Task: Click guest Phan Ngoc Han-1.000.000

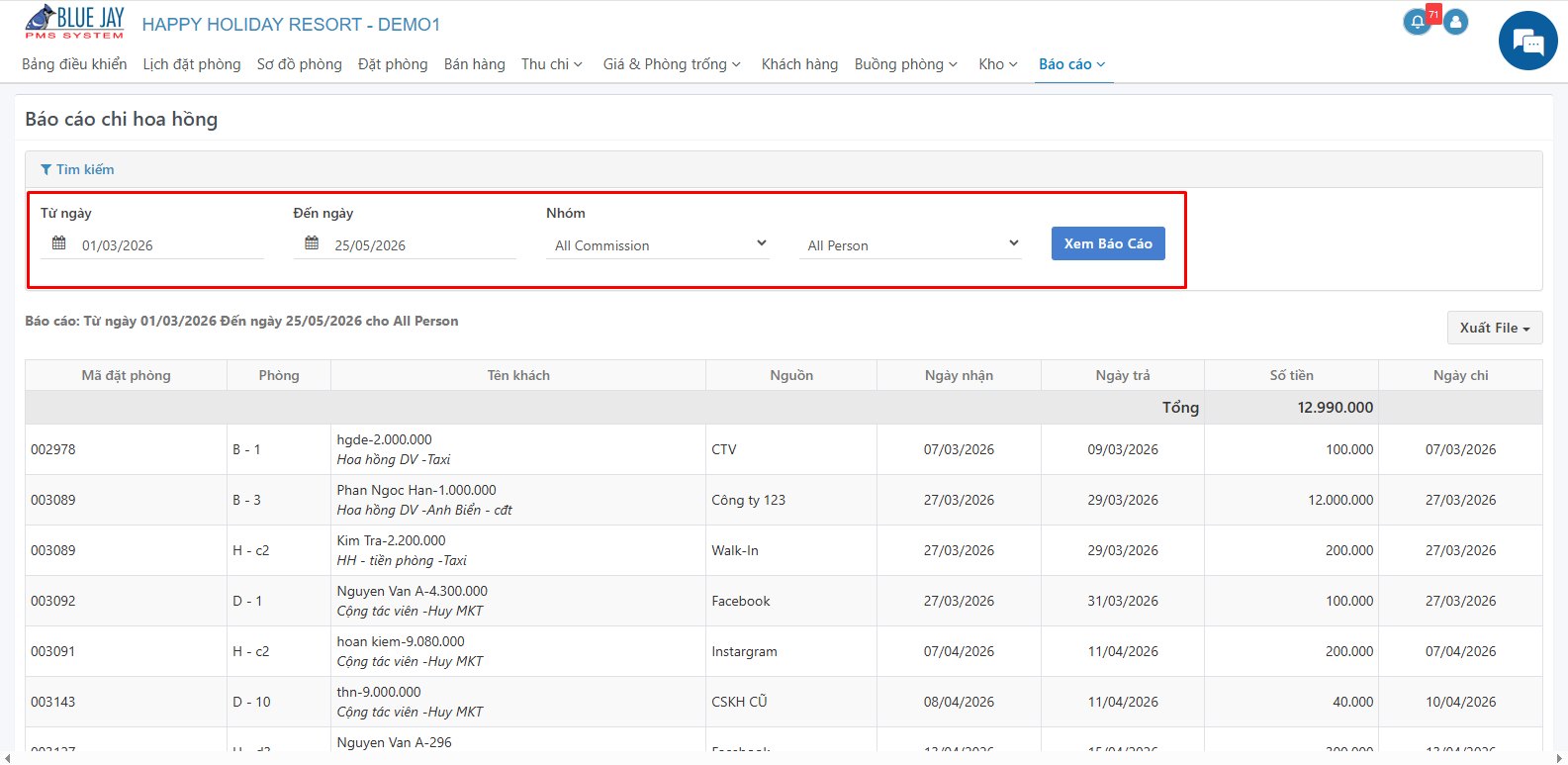Action: point(416,490)
